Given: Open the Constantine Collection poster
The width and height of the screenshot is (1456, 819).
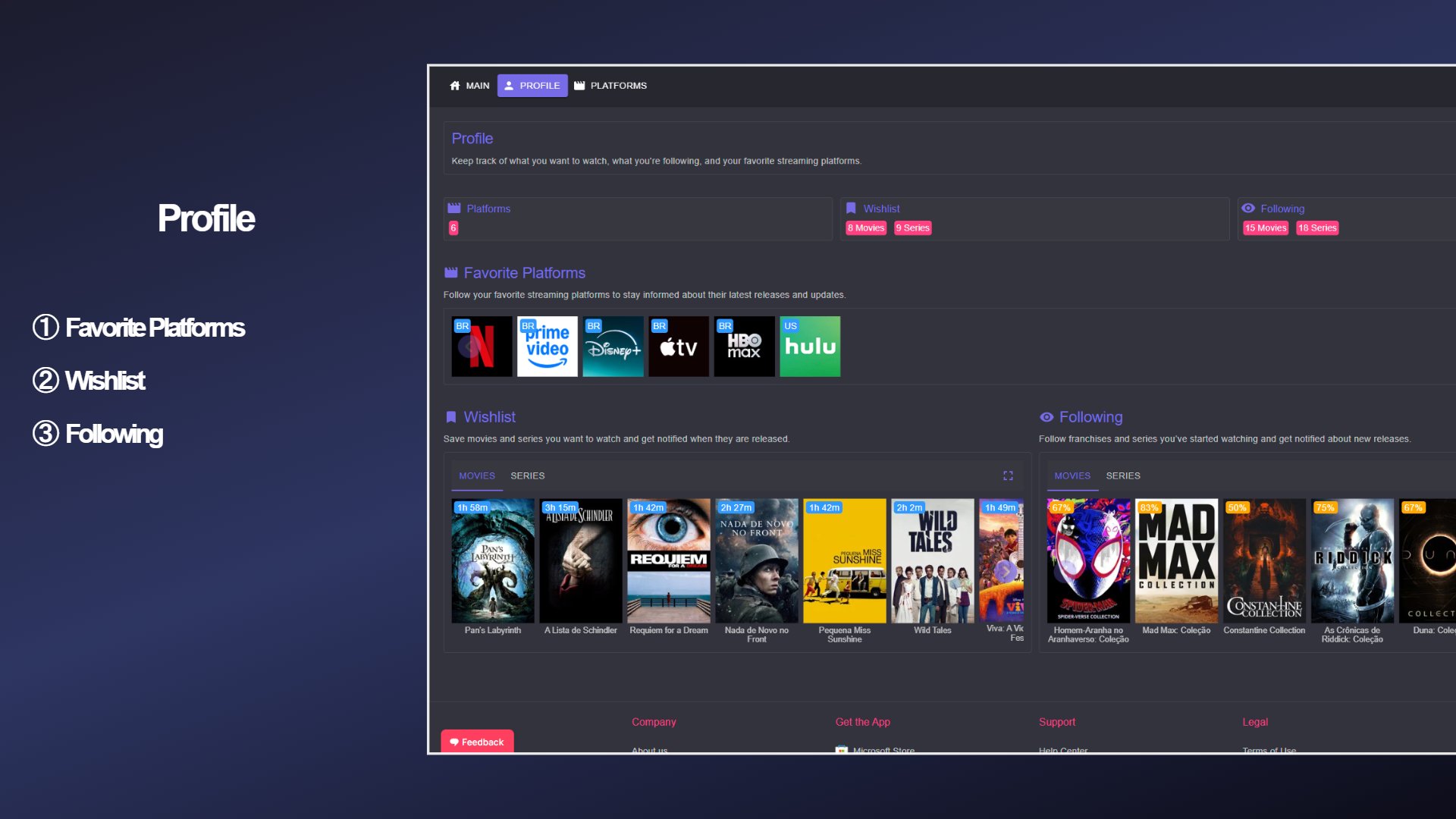Looking at the screenshot, I should coord(1264,561).
